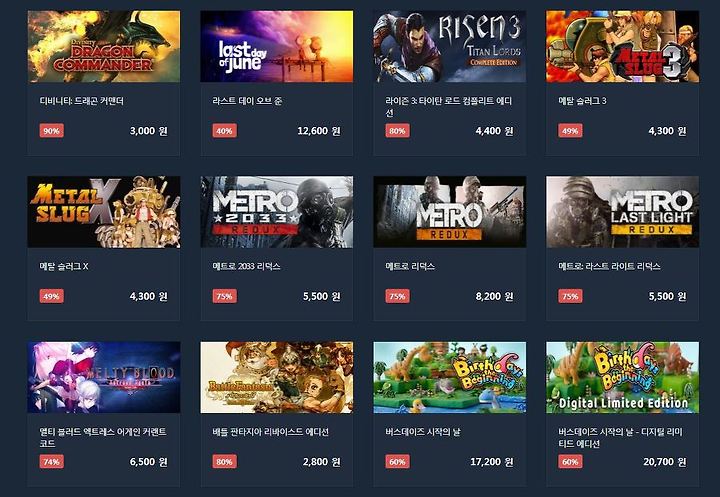Click the 80% badge on Battle Fantasia

[x=225, y=462]
